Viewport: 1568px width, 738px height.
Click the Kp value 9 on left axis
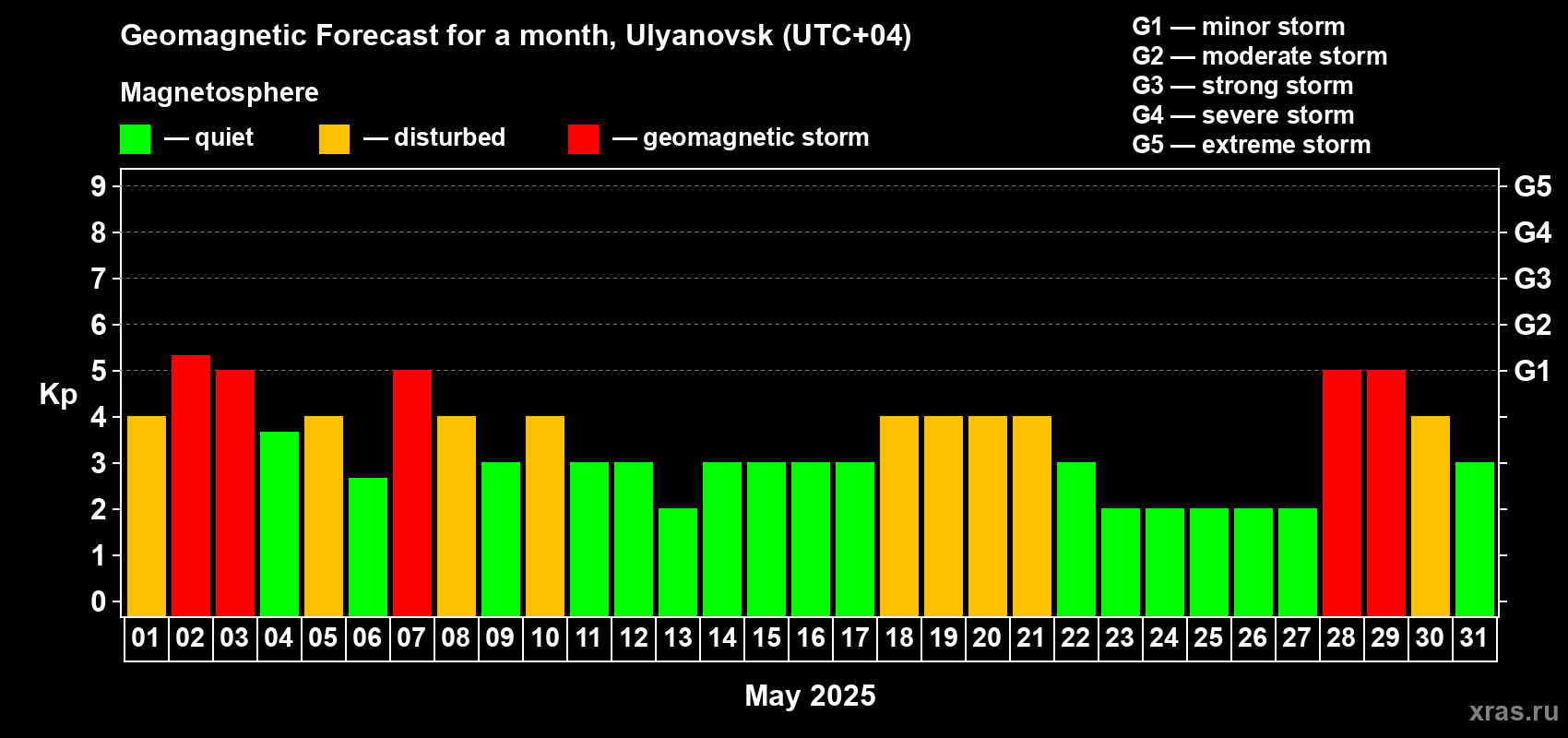[x=99, y=186]
